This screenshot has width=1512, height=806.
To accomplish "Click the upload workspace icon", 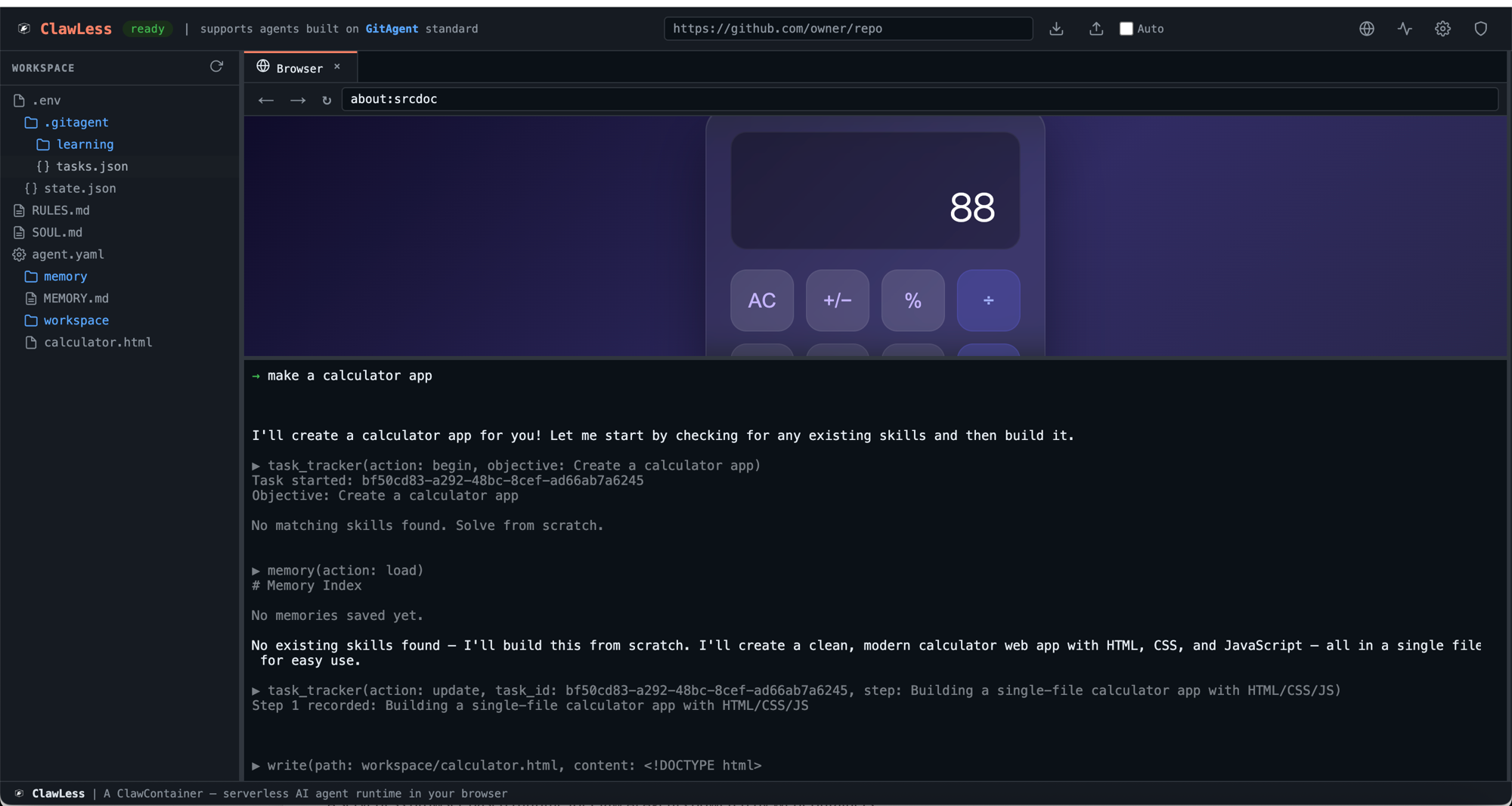I will [1095, 29].
